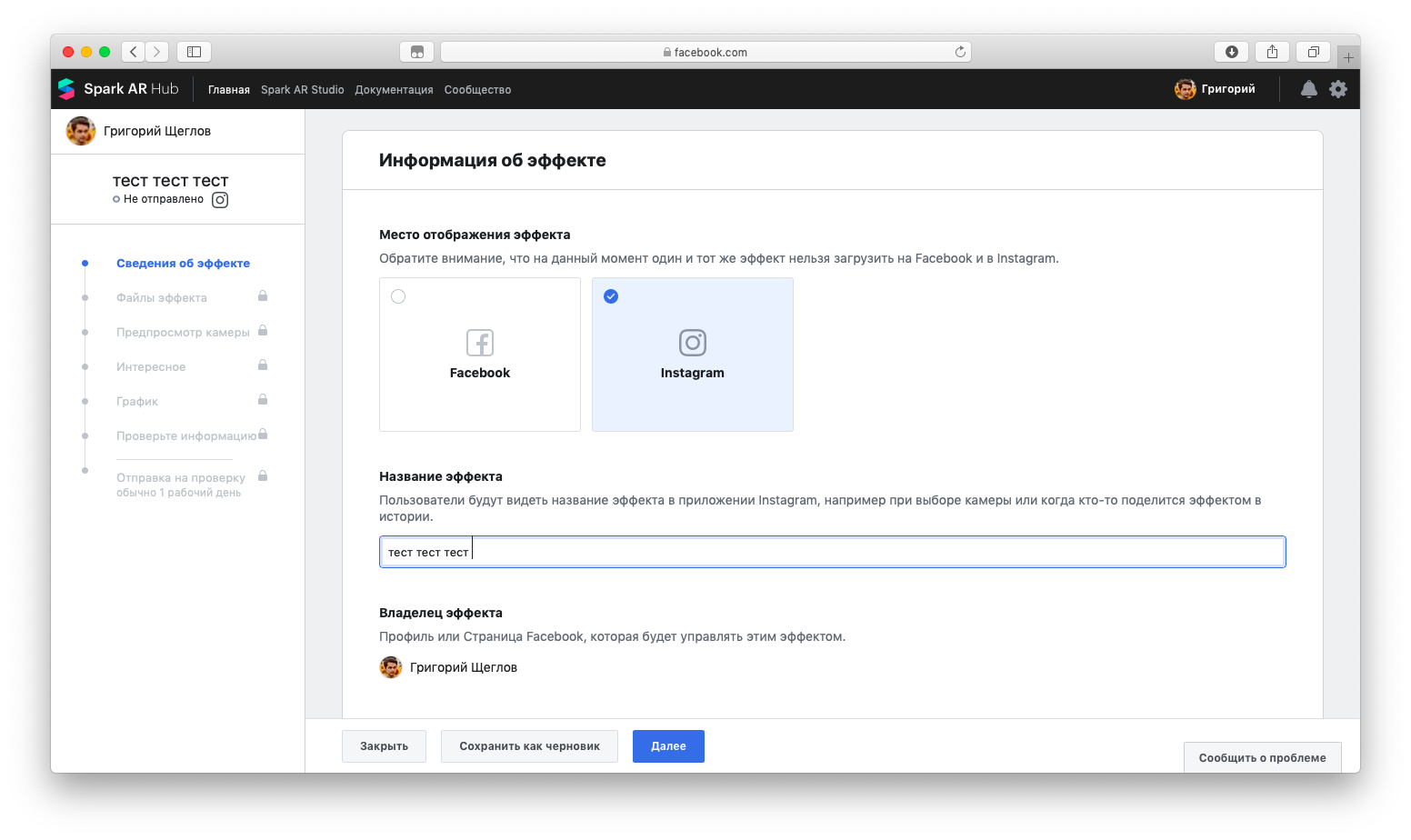Click Сообщить о проблеме button

(1262, 757)
